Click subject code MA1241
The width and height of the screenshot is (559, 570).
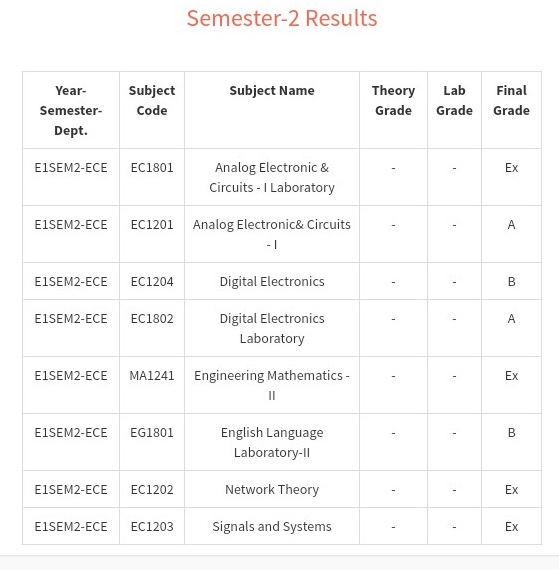(x=152, y=376)
